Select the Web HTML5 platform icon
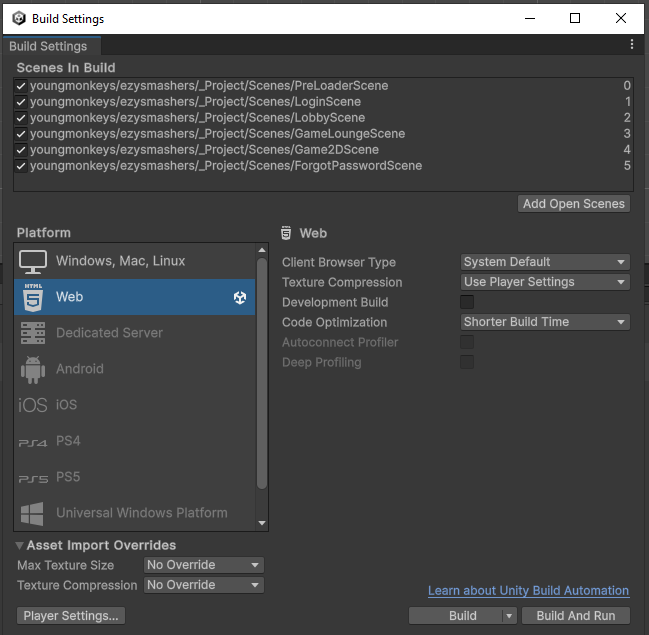The width and height of the screenshot is (649, 635). point(33,297)
